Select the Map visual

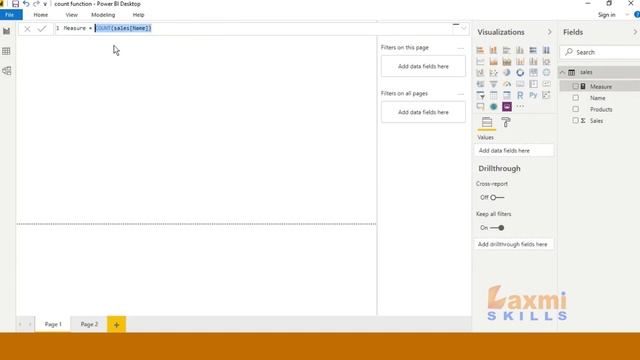[547, 73]
